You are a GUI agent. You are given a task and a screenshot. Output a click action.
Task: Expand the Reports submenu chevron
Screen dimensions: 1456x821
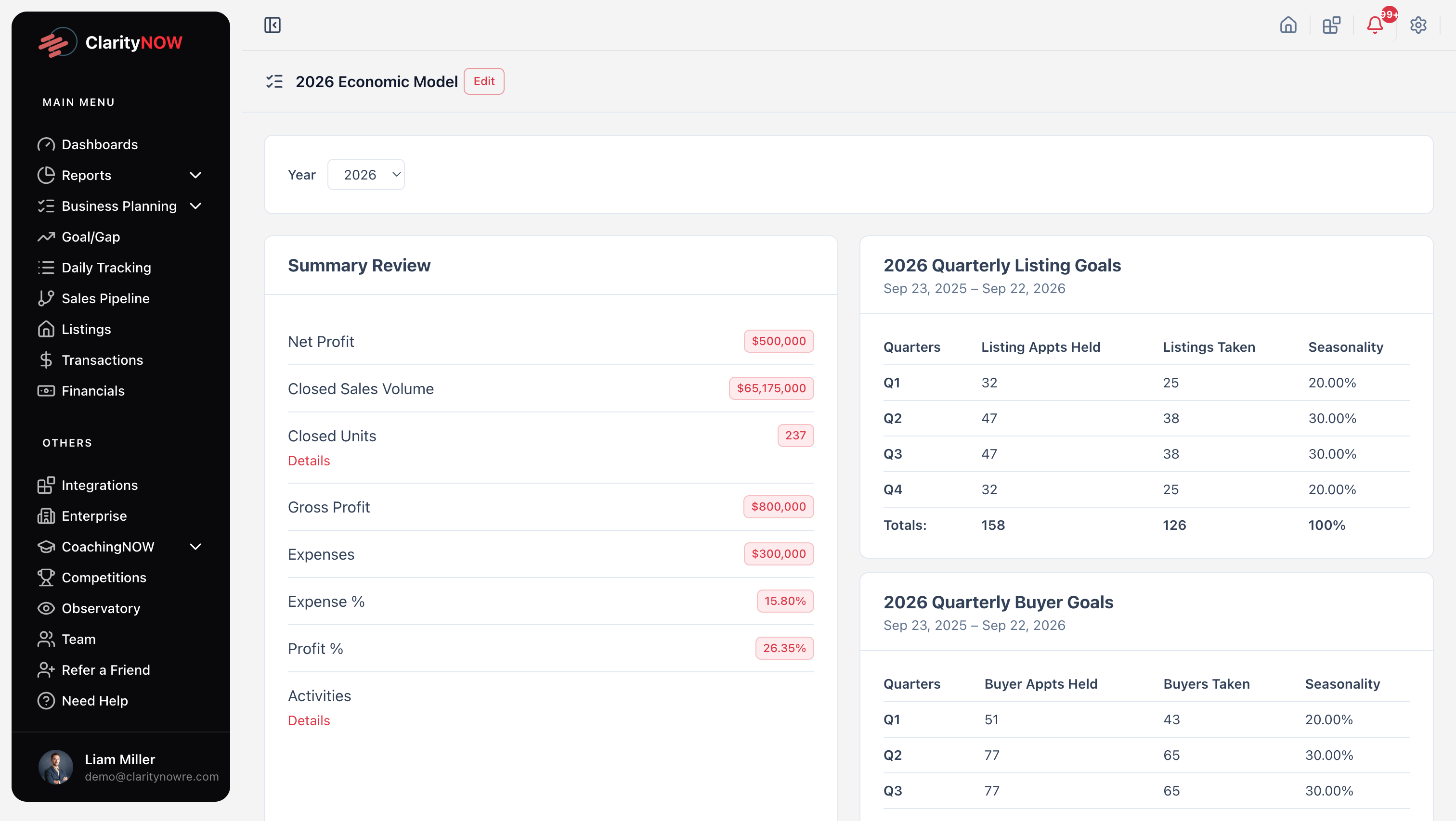point(195,175)
